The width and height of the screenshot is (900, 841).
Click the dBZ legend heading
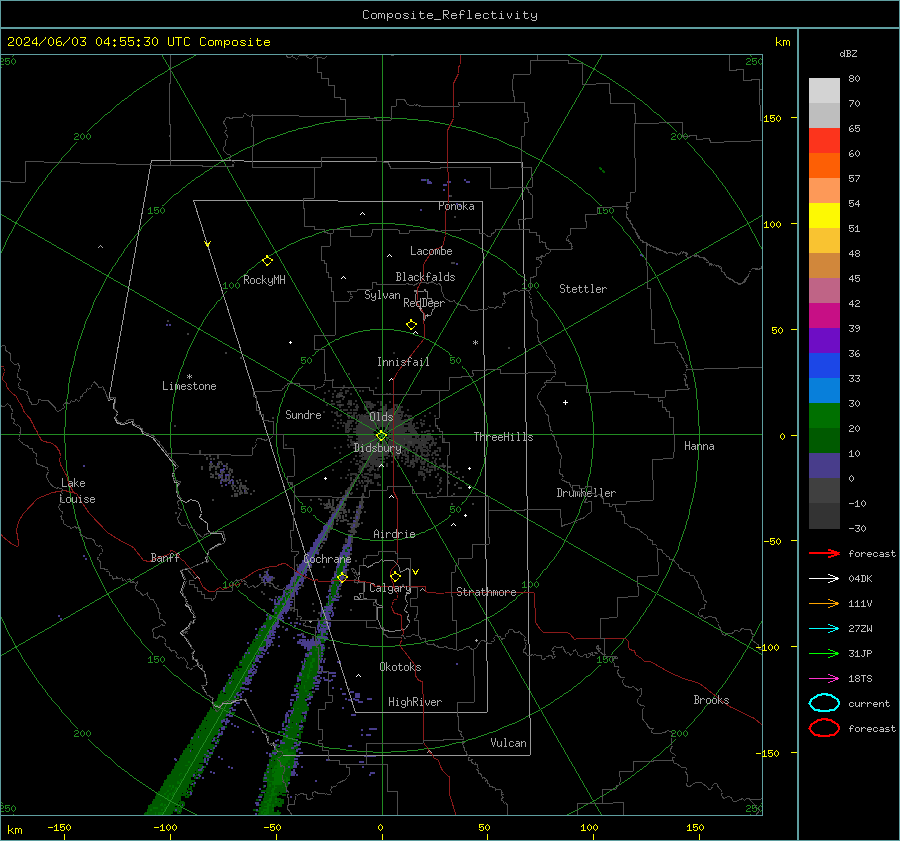[848, 54]
